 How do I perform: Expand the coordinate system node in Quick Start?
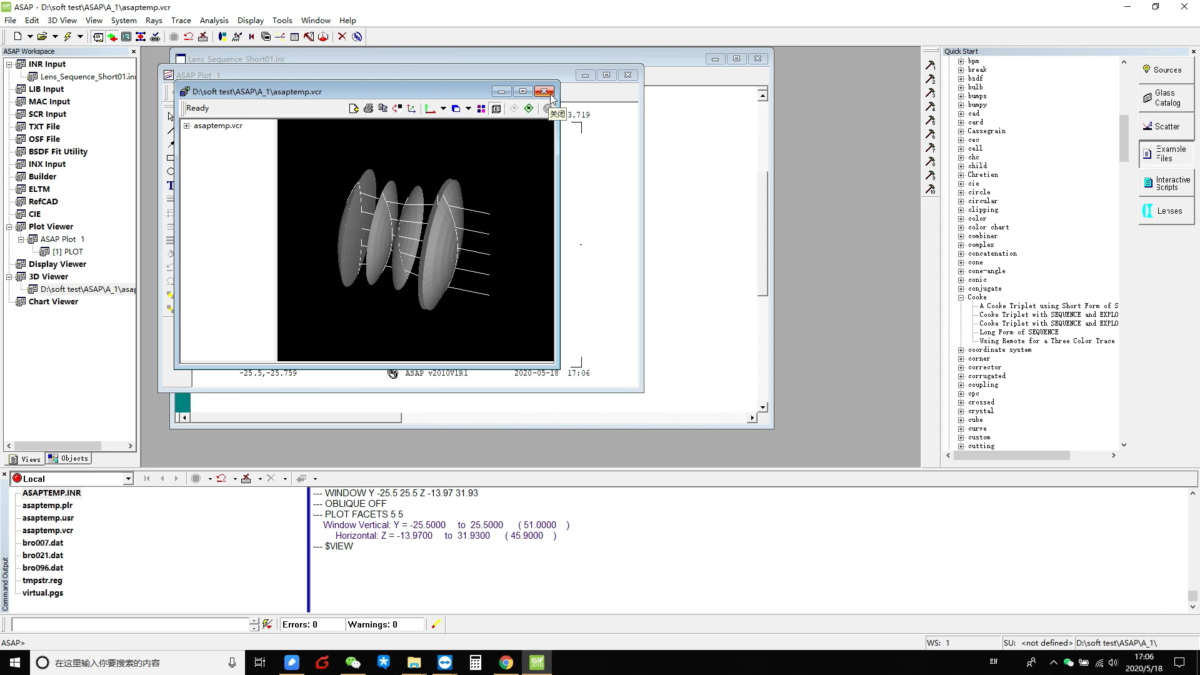(961, 350)
